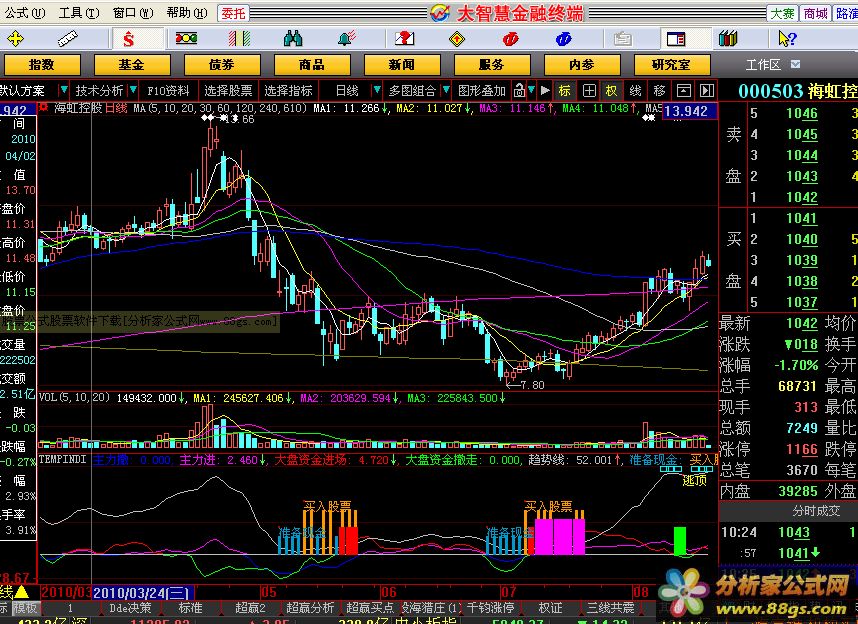
Task: Click the 选择指标 button
Action: coord(288,90)
